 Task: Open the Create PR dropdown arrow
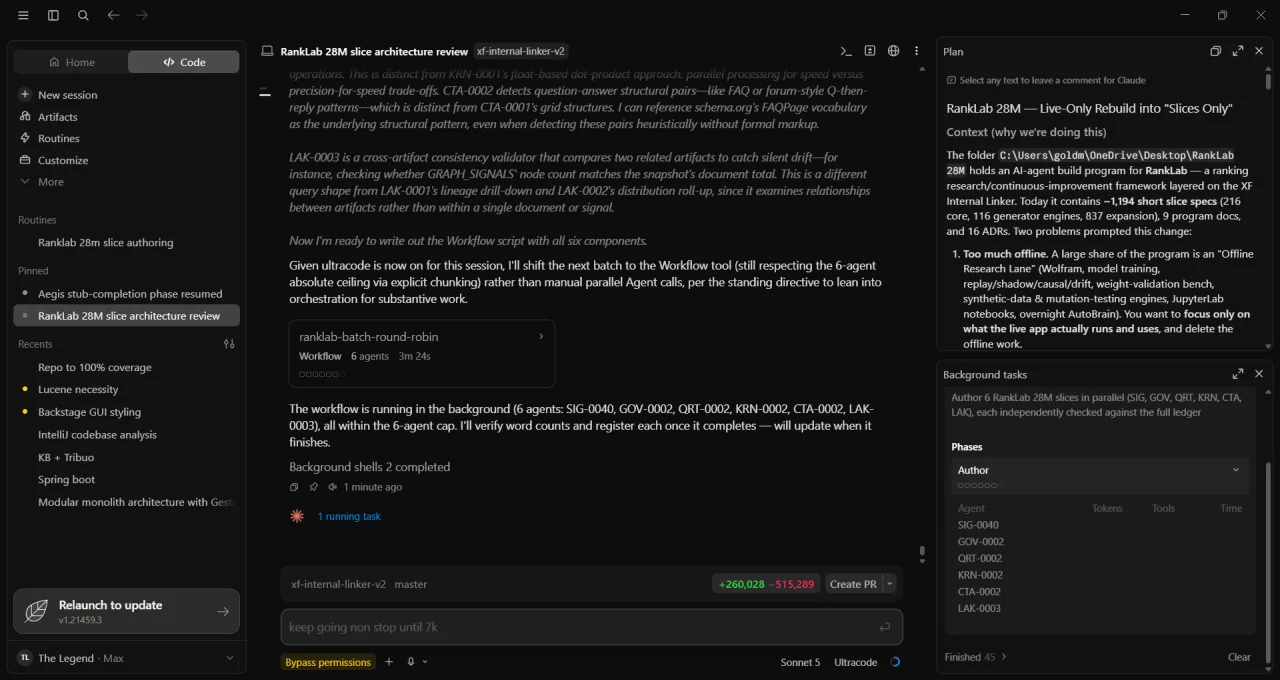coord(890,584)
